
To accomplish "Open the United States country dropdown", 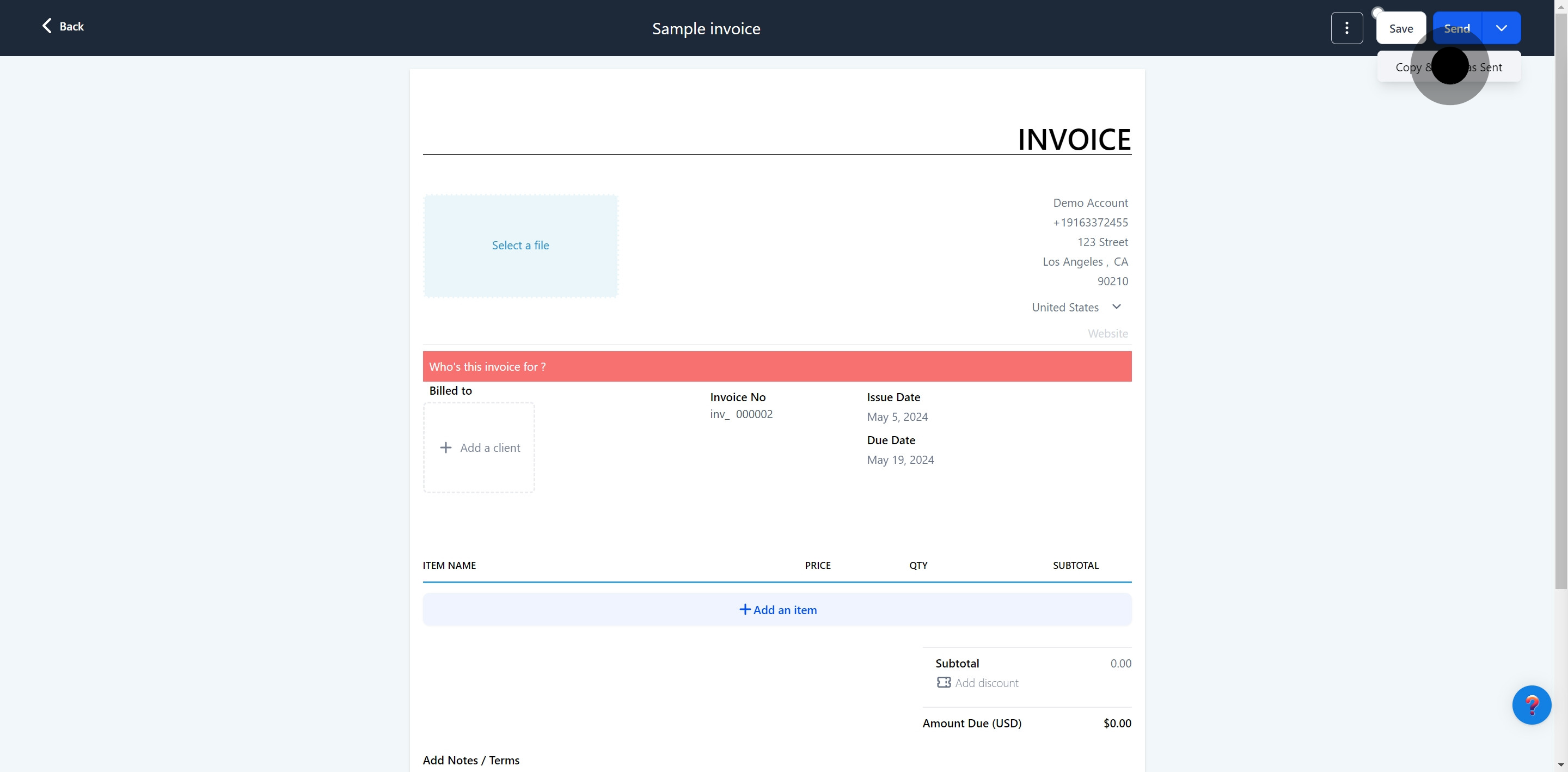I will (x=1116, y=307).
